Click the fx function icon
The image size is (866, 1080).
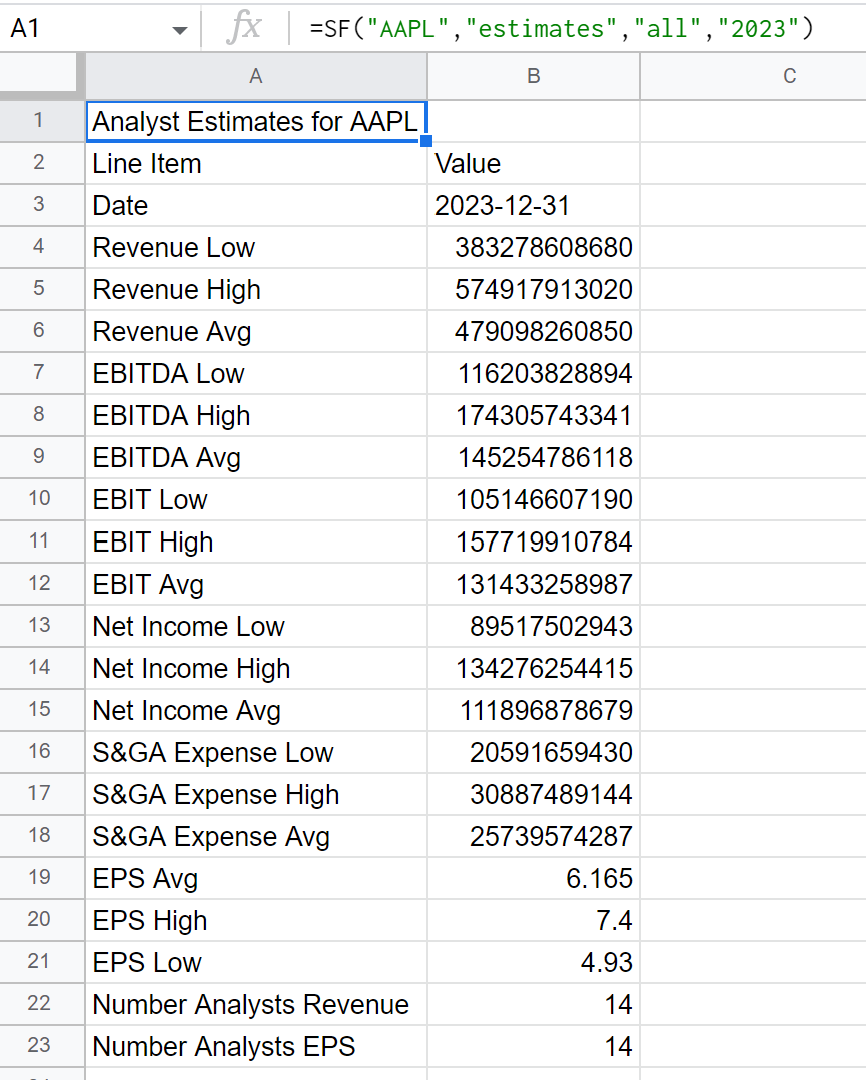[x=244, y=28]
